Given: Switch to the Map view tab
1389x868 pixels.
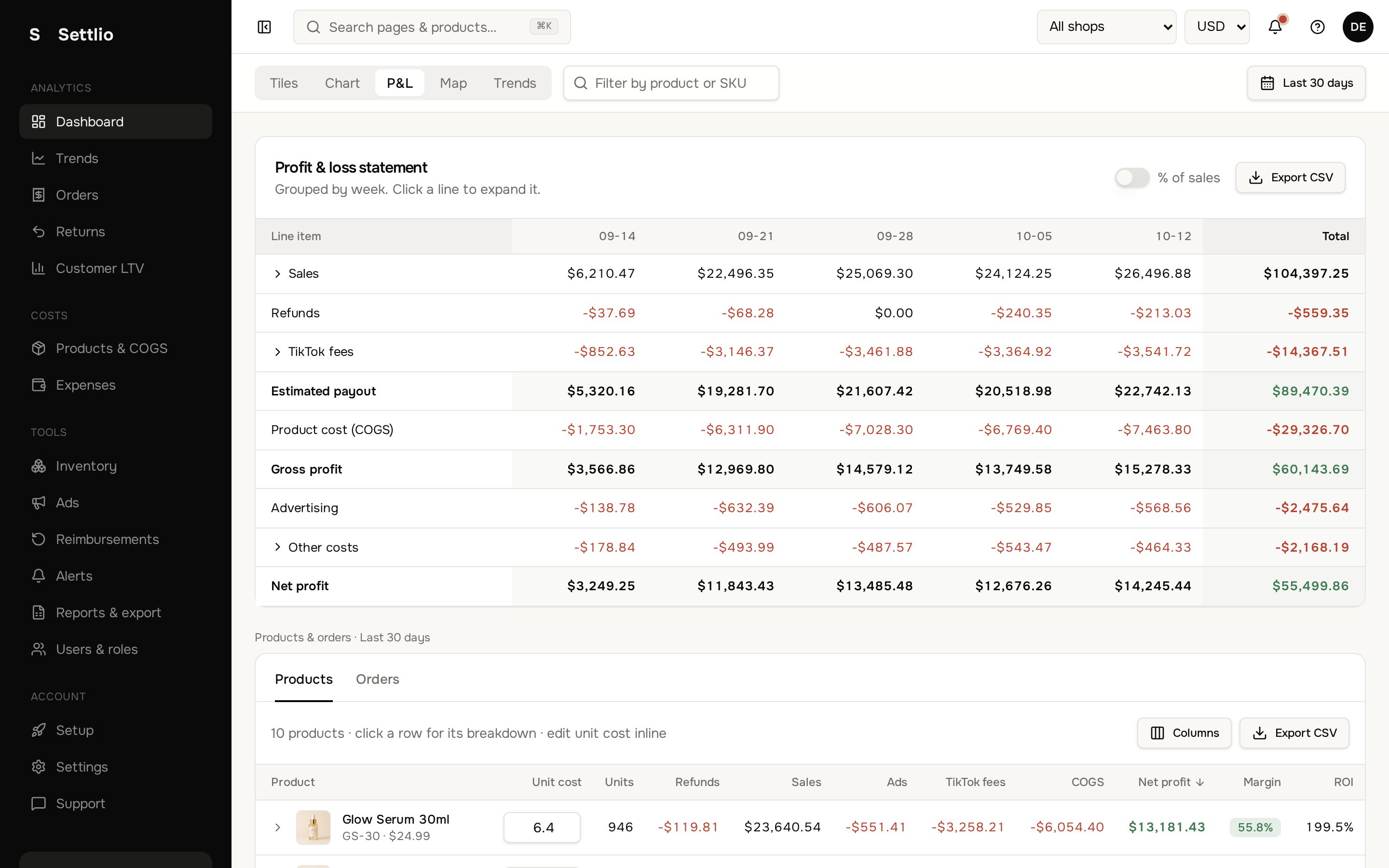Looking at the screenshot, I should click(x=453, y=83).
